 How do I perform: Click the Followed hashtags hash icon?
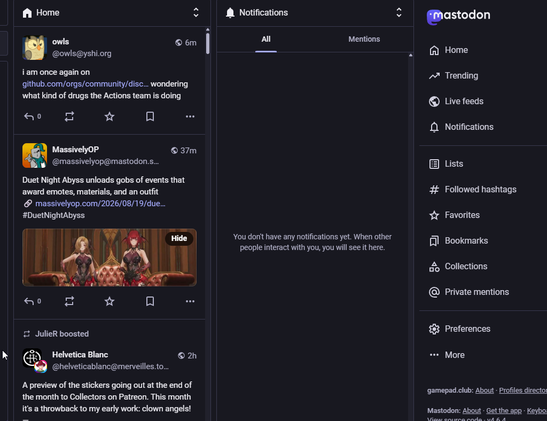pos(434,189)
